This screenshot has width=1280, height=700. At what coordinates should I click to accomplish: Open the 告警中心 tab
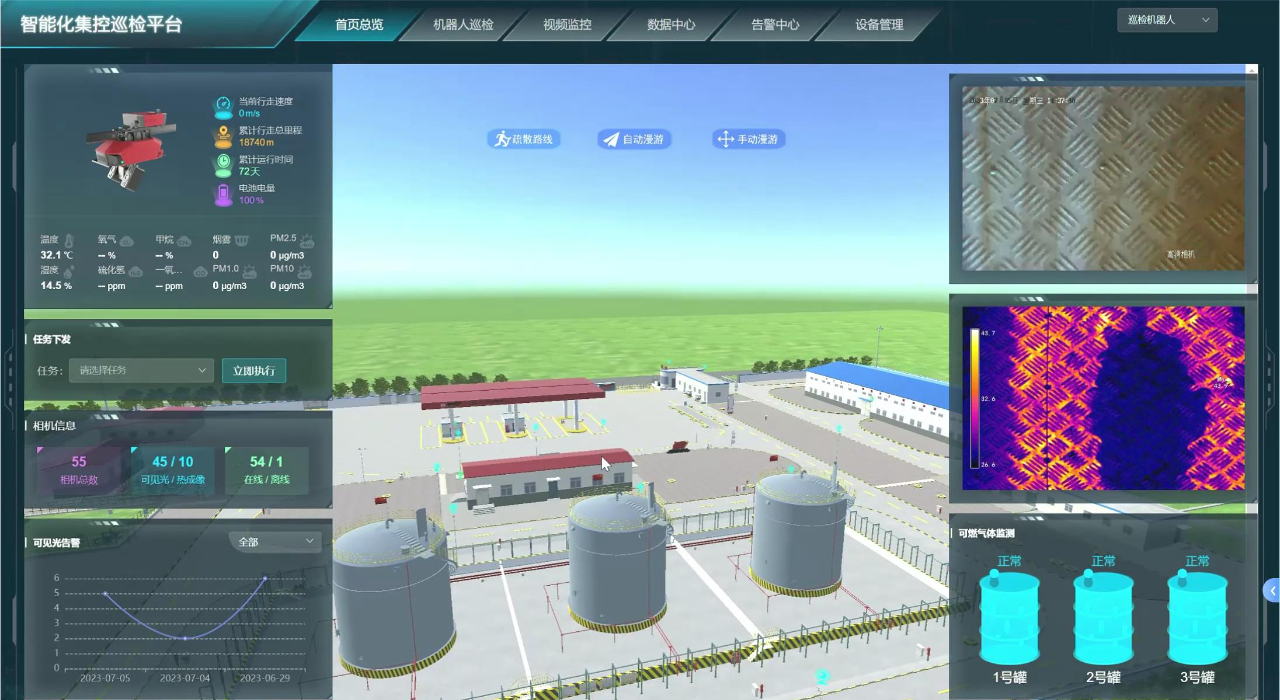[775, 25]
